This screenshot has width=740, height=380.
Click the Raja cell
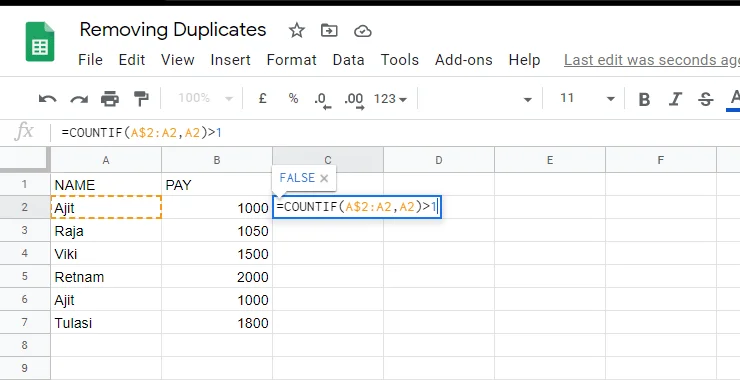click(106, 230)
